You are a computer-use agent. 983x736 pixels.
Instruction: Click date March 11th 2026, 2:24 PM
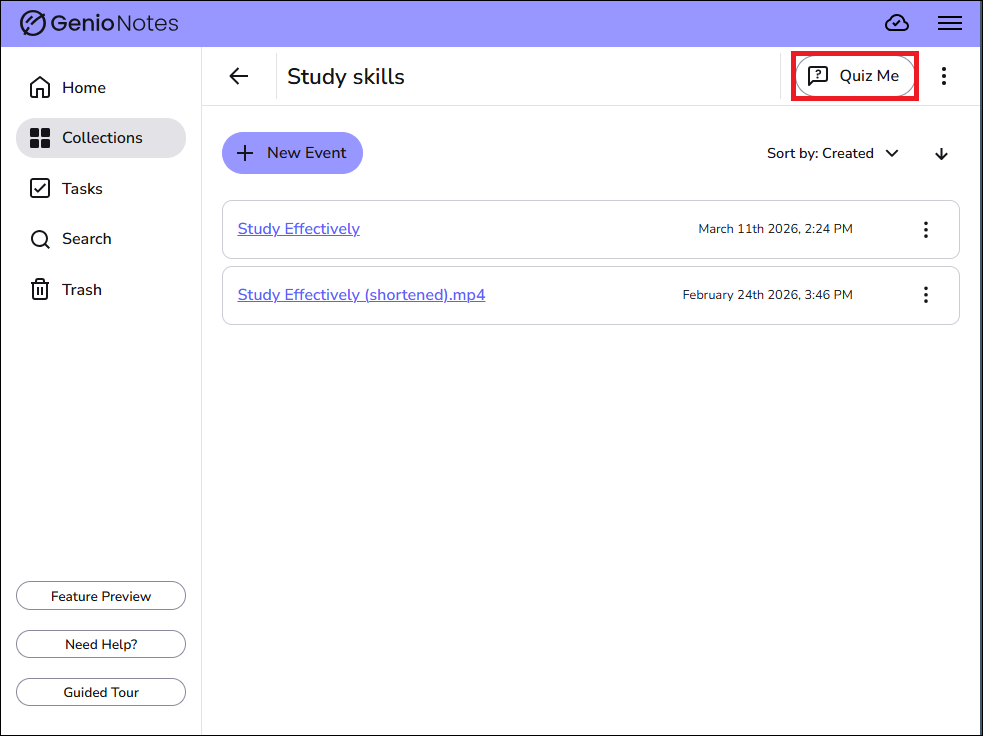[x=775, y=229]
